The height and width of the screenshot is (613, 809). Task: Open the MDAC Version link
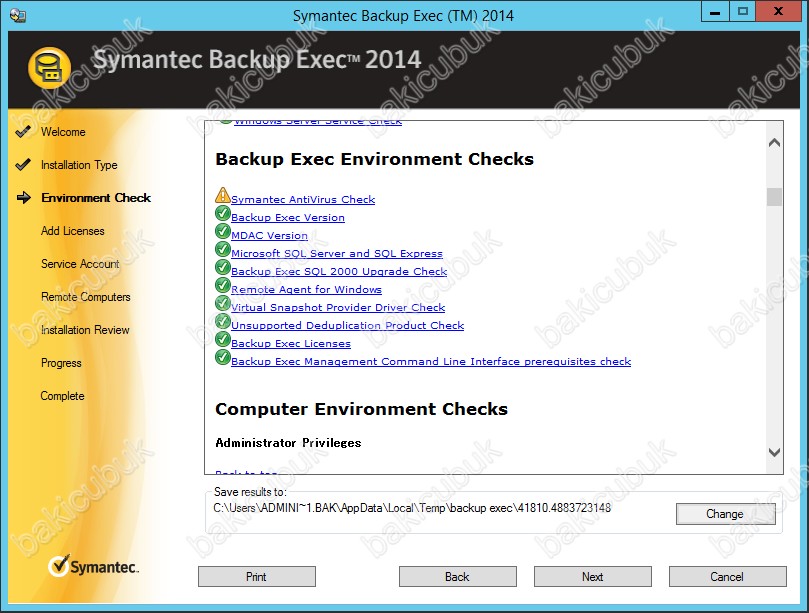tap(269, 236)
